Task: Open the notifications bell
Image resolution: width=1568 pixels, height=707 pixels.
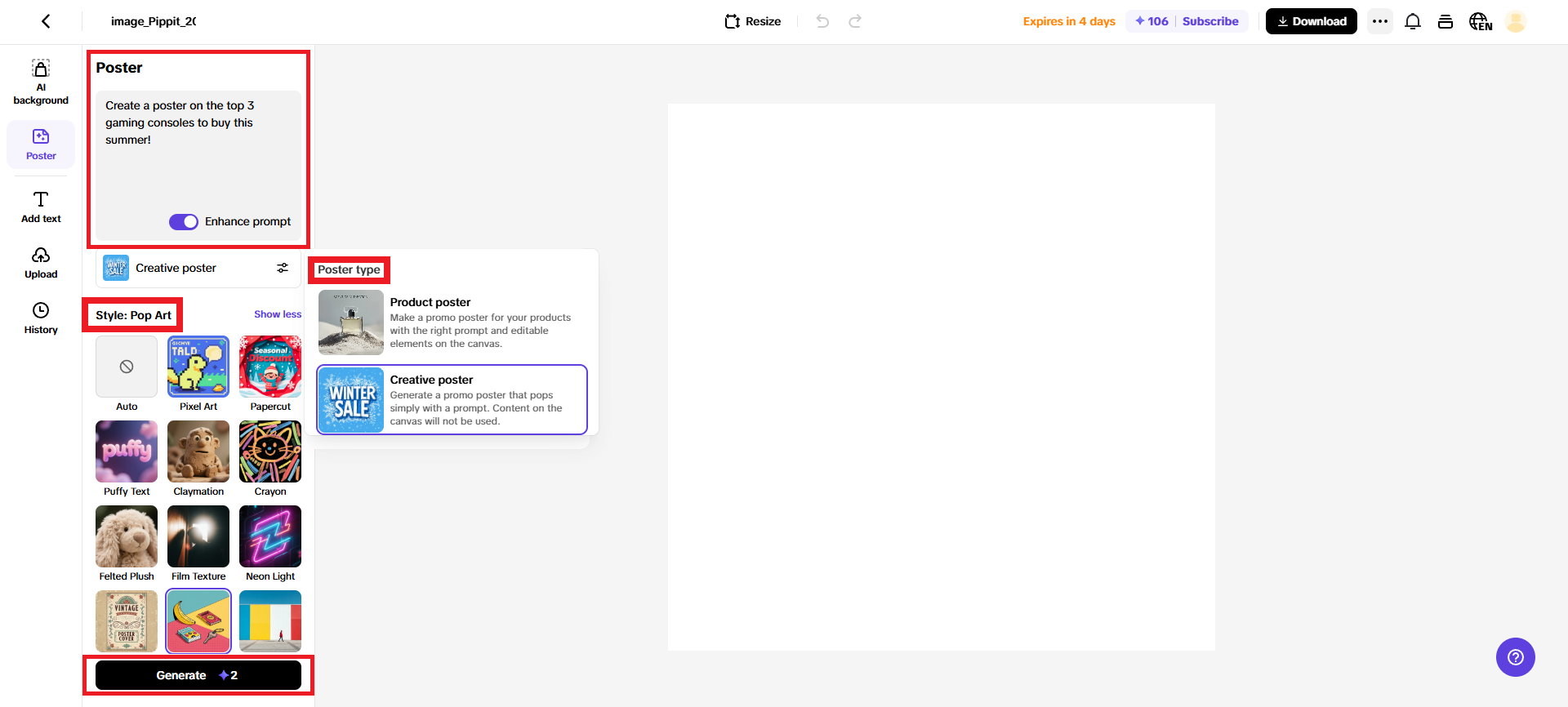Action: (x=1413, y=21)
